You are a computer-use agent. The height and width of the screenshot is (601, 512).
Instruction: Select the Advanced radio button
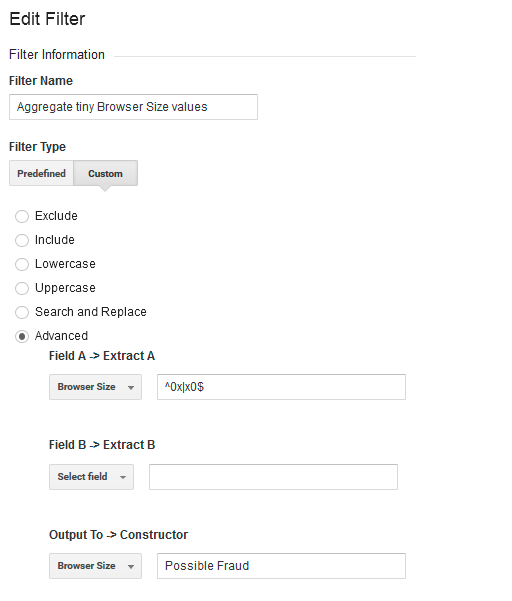click(22, 336)
